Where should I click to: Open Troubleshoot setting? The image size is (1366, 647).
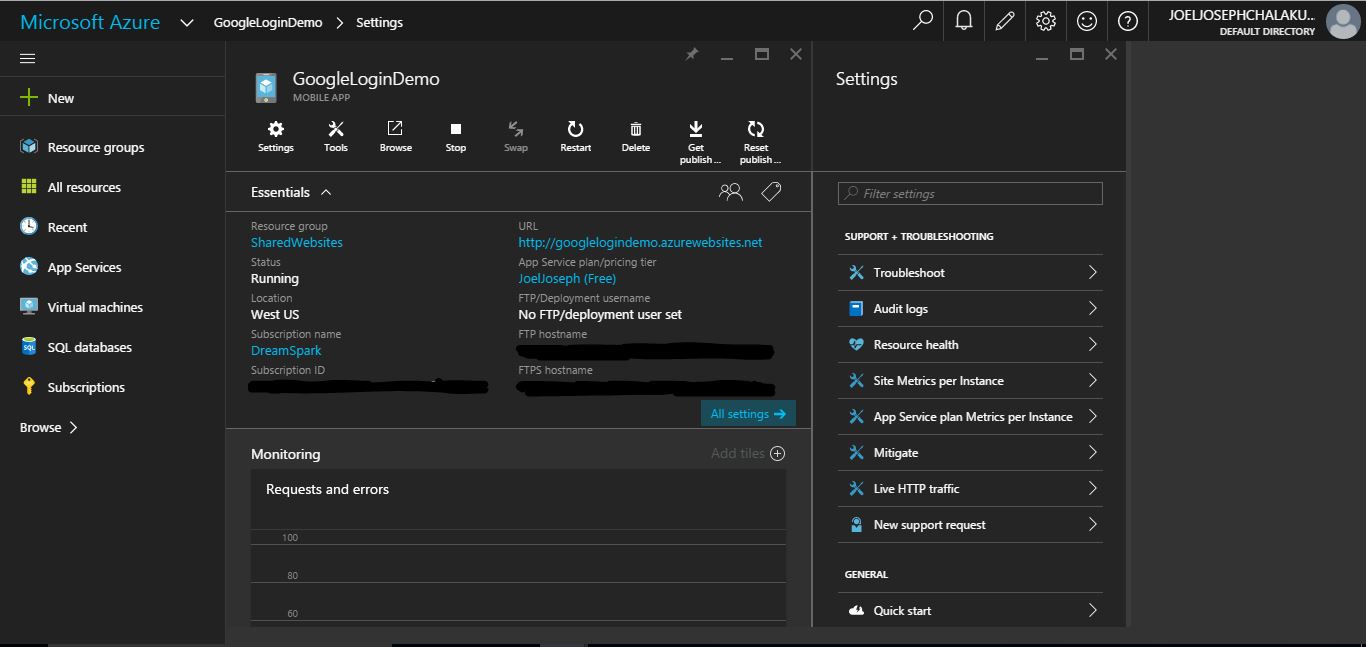[970, 272]
